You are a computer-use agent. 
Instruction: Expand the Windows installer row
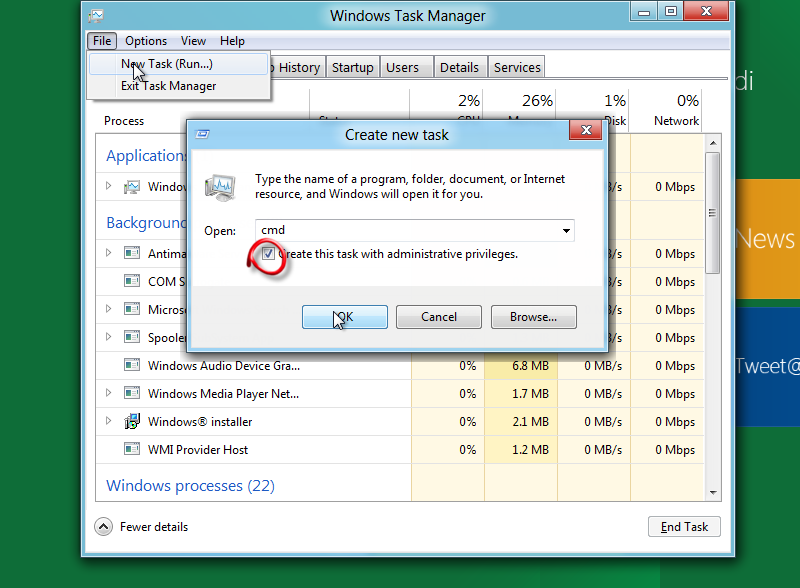pos(108,421)
